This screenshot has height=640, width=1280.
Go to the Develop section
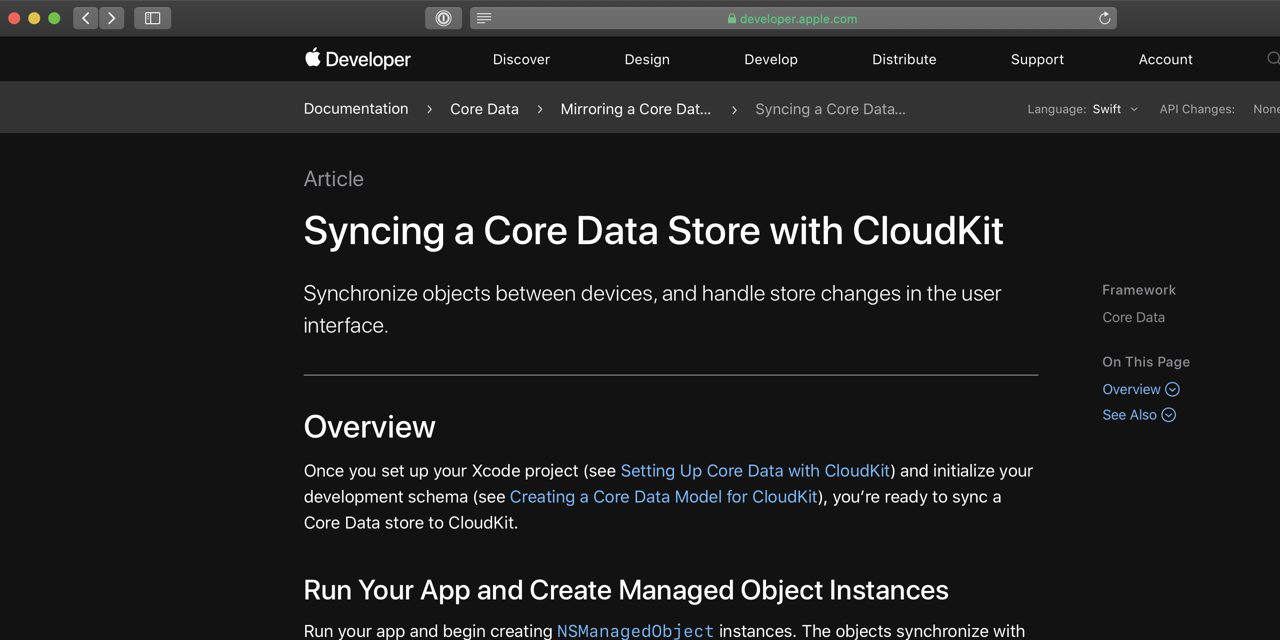tap(771, 59)
